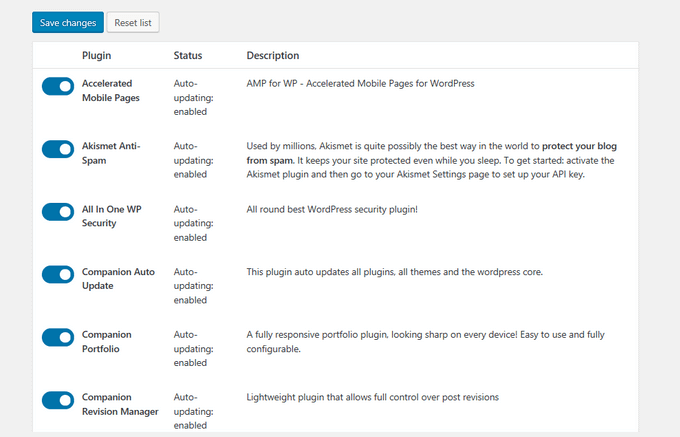Click the Status column header
680x437 pixels.
point(188,55)
